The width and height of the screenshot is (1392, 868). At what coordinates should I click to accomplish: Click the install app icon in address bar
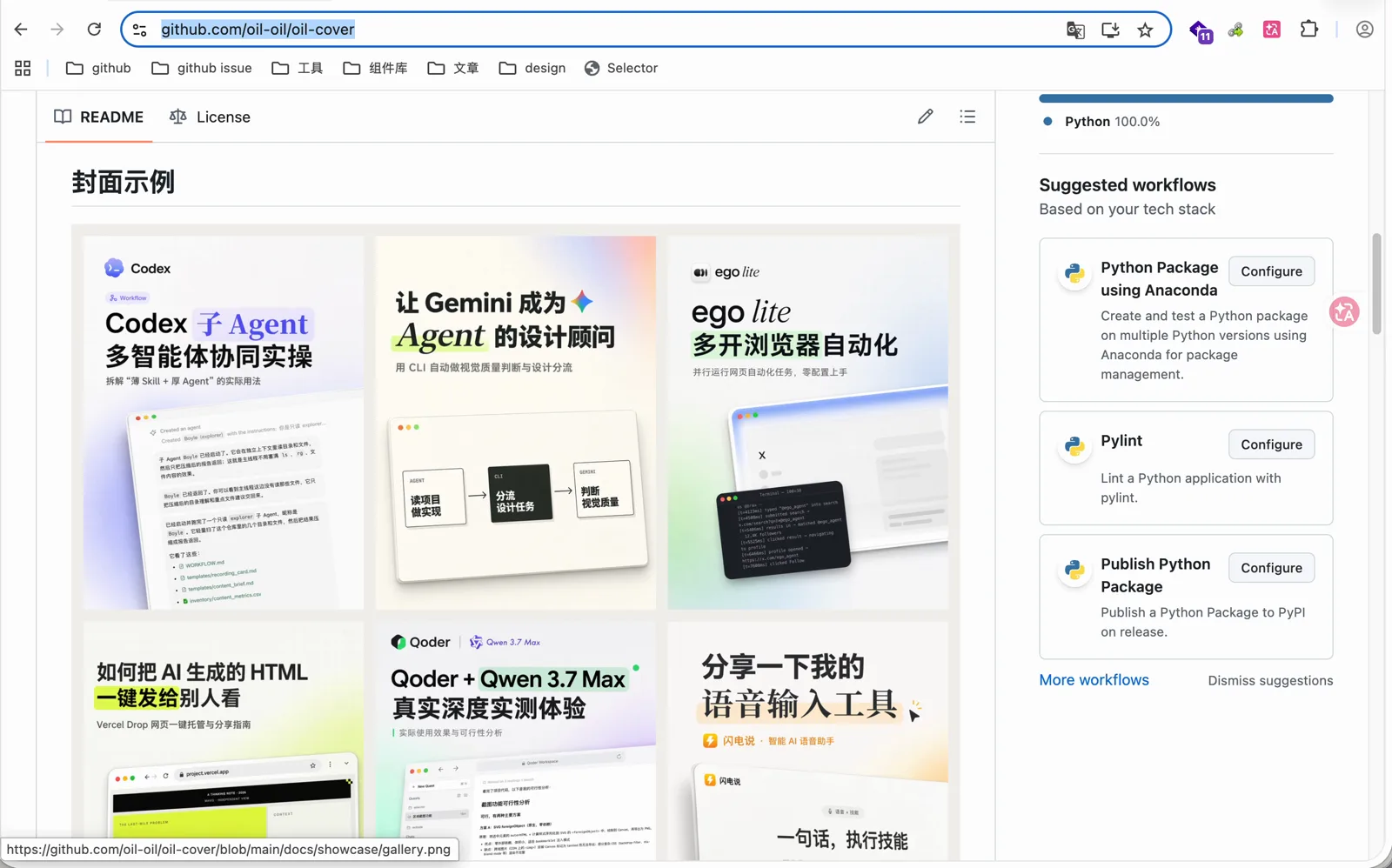1110,30
